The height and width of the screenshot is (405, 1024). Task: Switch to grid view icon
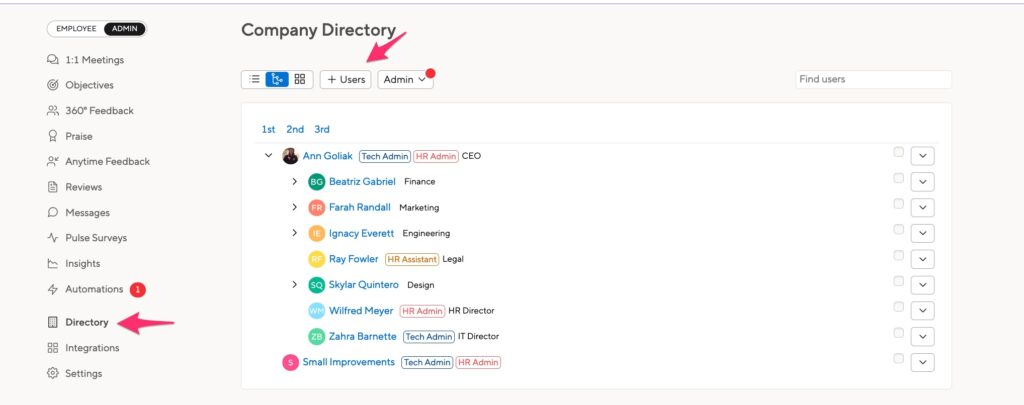300,79
